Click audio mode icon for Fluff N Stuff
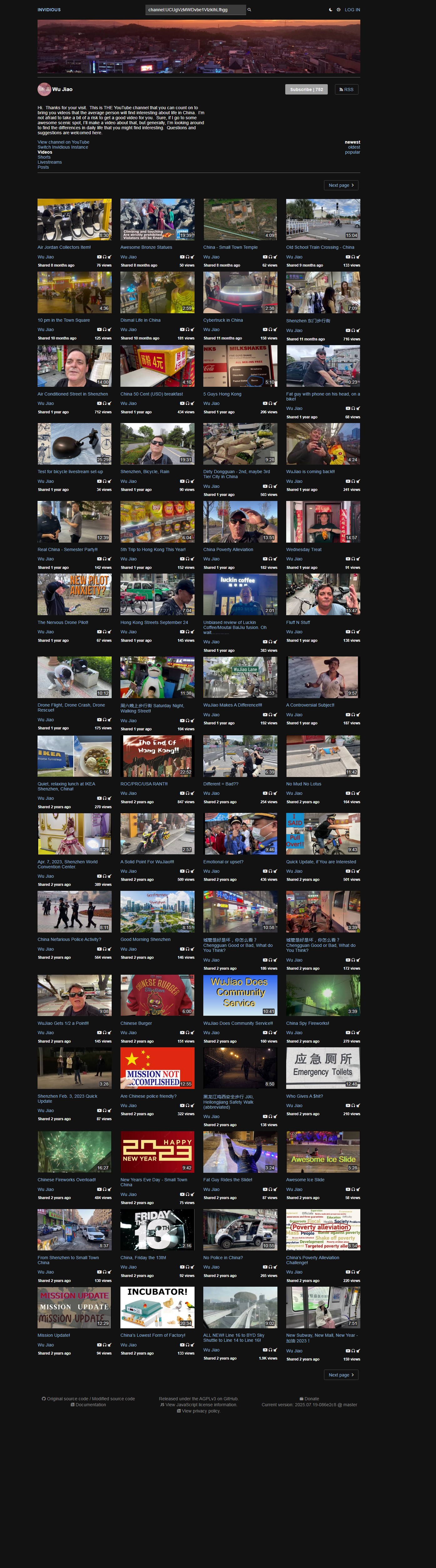 coord(353,632)
